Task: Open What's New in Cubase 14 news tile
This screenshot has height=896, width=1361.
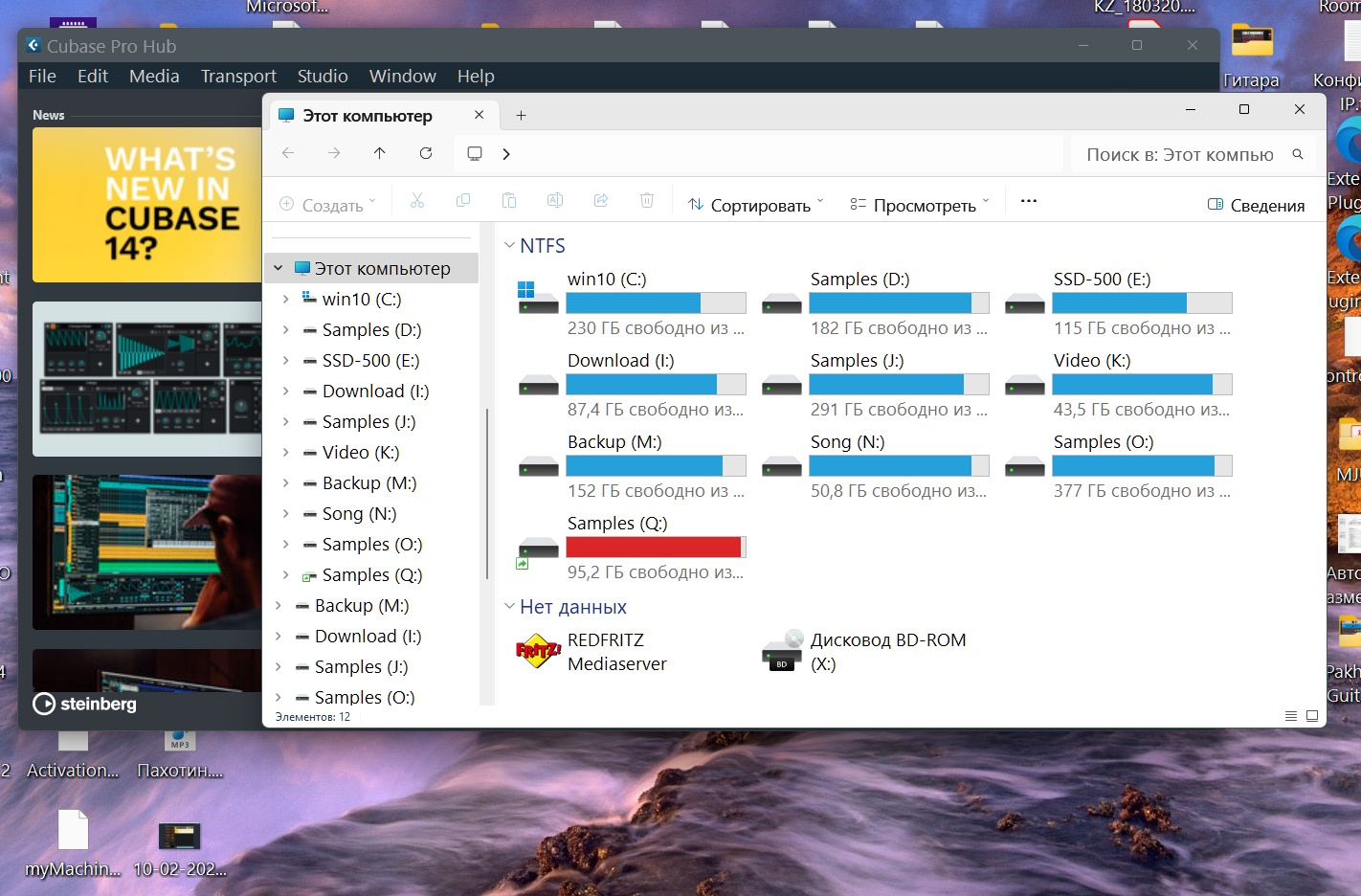Action: click(x=147, y=205)
